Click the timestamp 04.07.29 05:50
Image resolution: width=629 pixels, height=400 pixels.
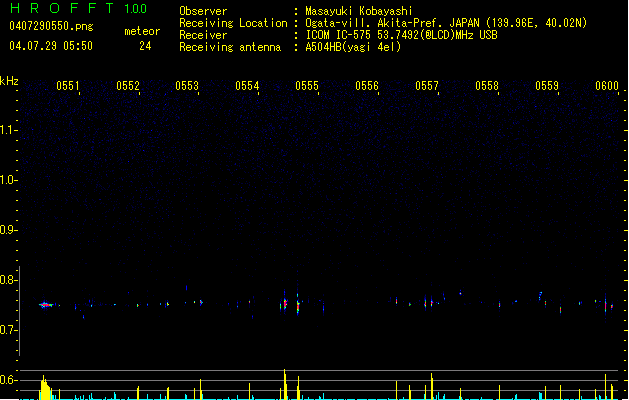coord(51,46)
